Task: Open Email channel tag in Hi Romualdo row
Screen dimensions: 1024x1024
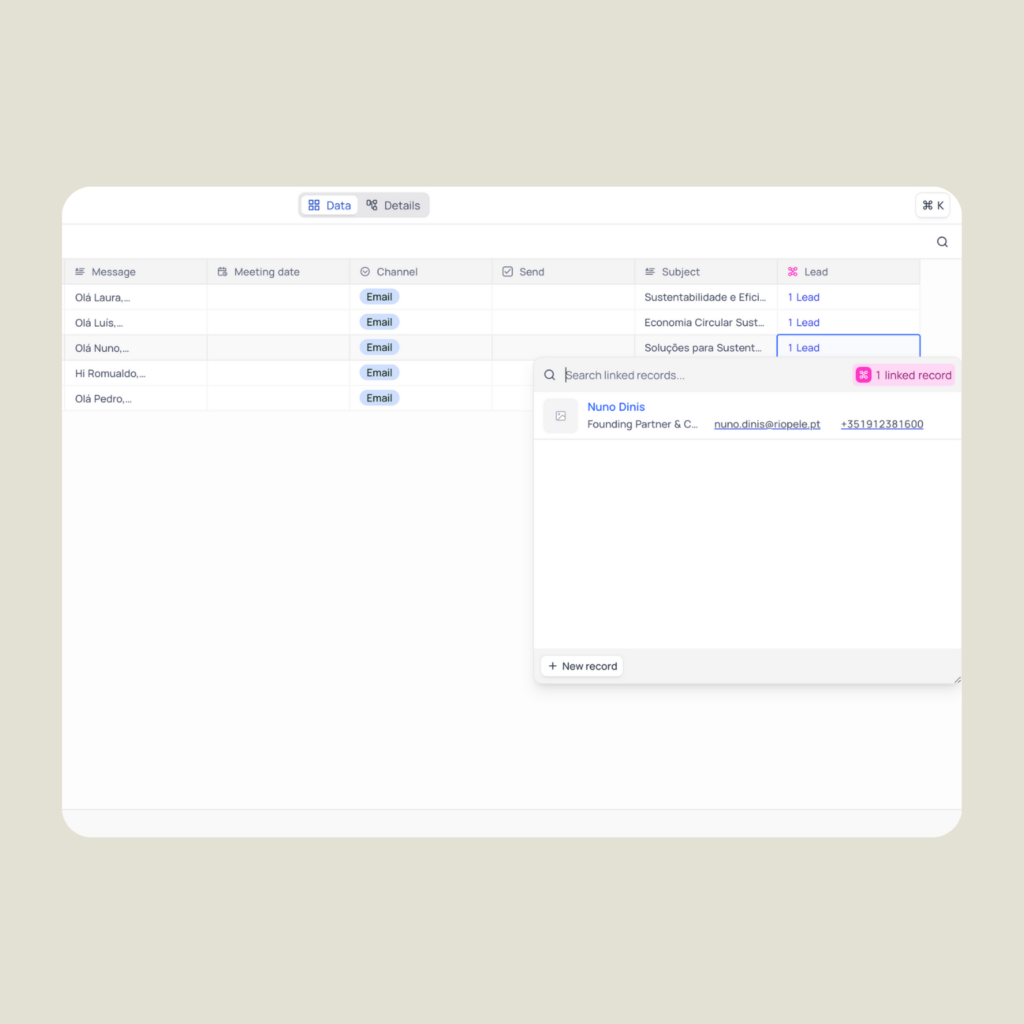Action: coord(379,373)
